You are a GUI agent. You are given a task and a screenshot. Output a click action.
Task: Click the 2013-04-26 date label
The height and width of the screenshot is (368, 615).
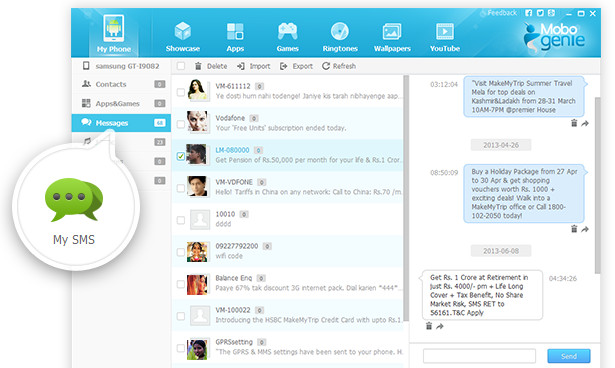pyautogui.click(x=501, y=145)
